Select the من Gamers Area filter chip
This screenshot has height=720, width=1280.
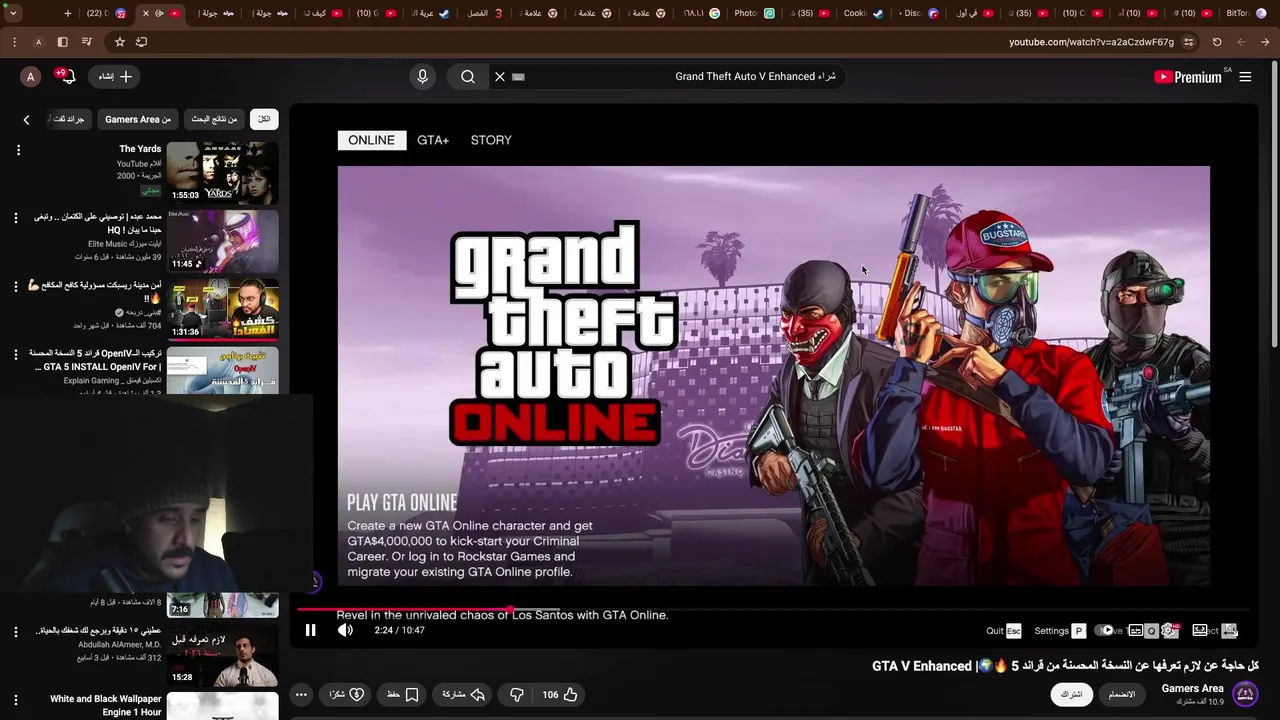pyautogui.click(x=138, y=119)
